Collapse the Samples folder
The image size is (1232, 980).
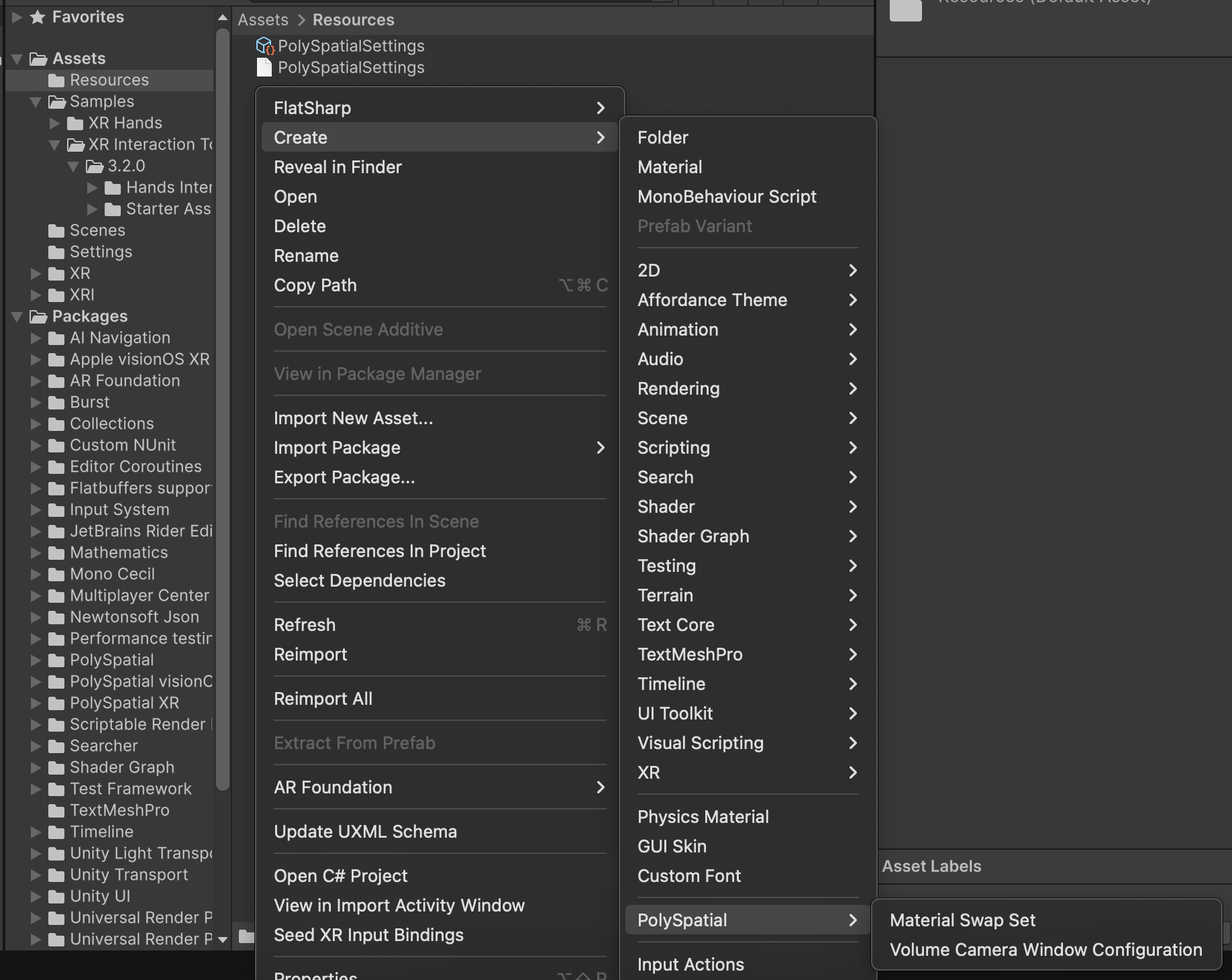click(x=36, y=102)
